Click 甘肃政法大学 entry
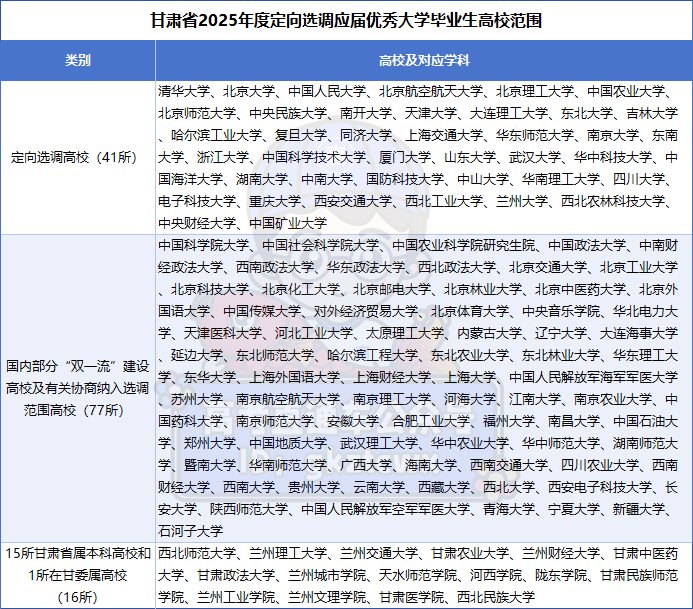The image size is (693, 609). coord(236,575)
